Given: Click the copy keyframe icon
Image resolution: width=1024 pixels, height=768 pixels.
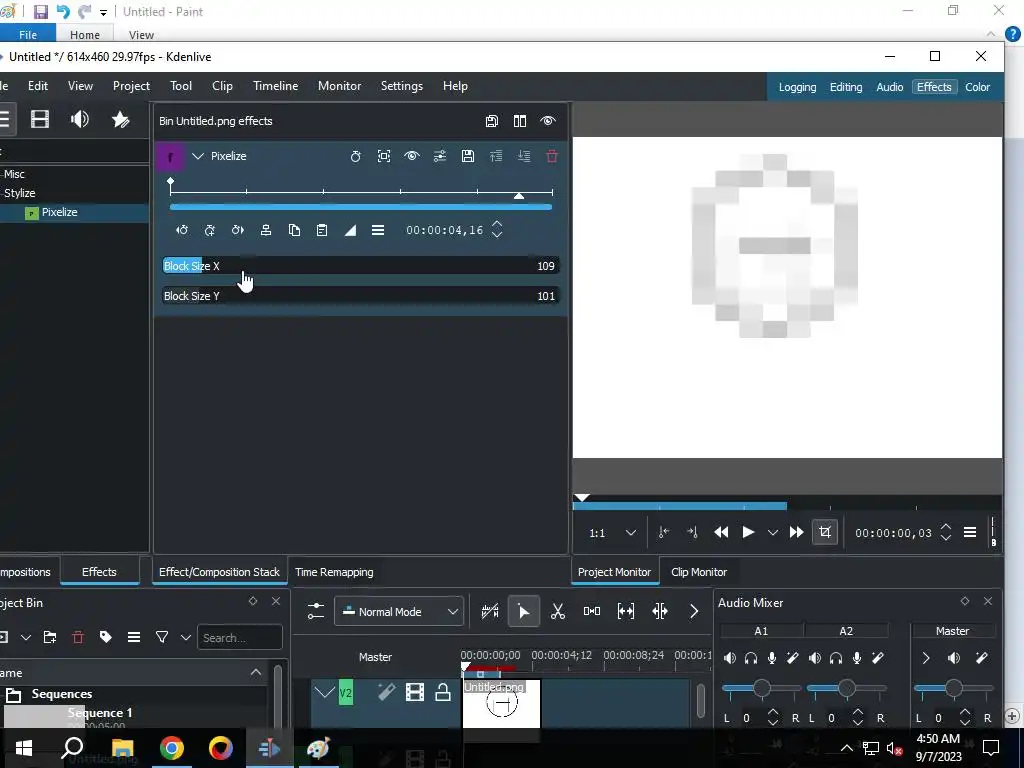Looking at the screenshot, I should 294,230.
